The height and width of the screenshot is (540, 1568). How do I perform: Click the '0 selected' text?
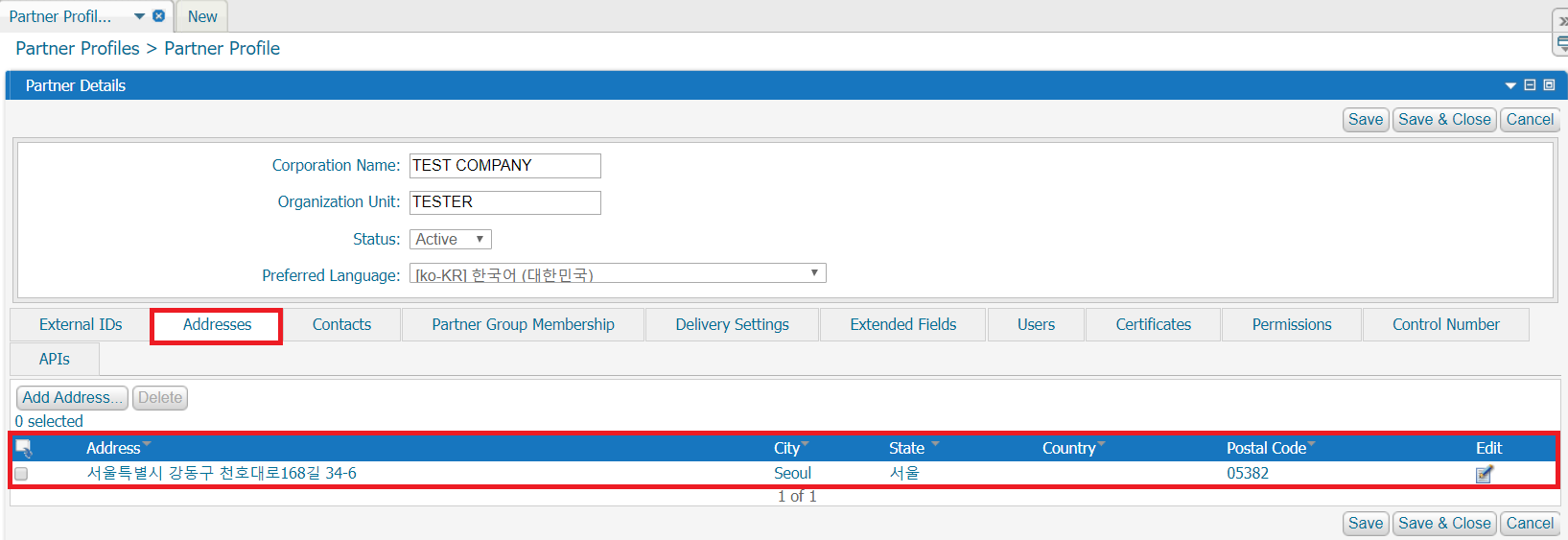tap(49, 421)
